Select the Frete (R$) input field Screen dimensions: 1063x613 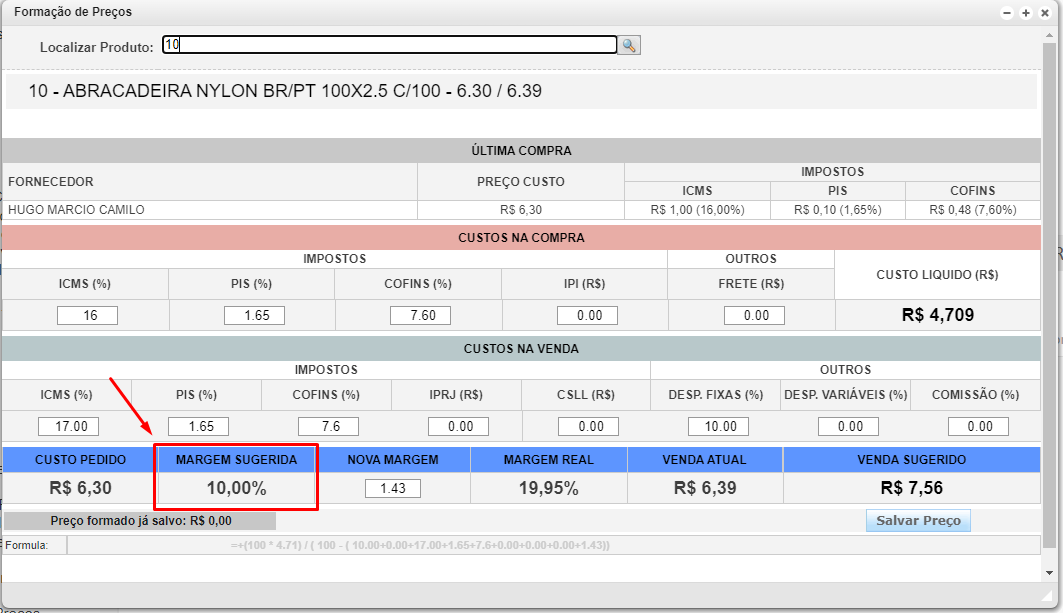point(753,315)
